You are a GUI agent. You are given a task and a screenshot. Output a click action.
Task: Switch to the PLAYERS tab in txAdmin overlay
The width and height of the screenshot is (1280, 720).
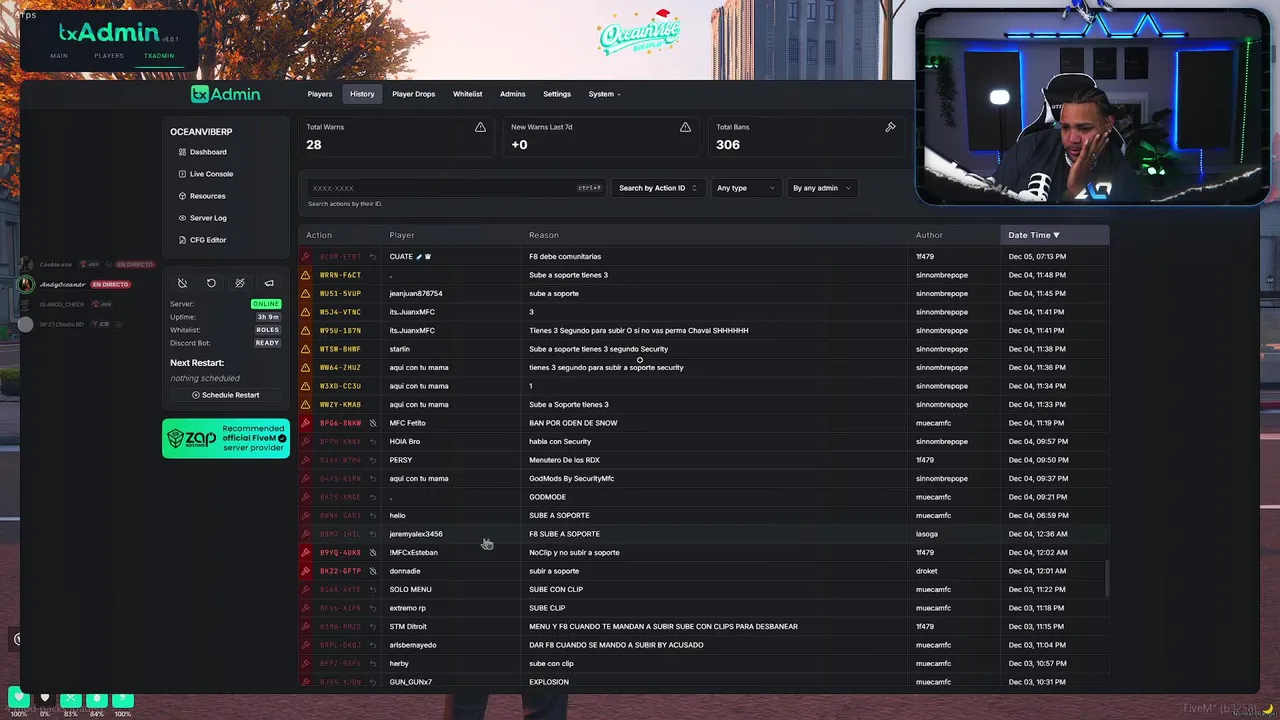pos(109,56)
